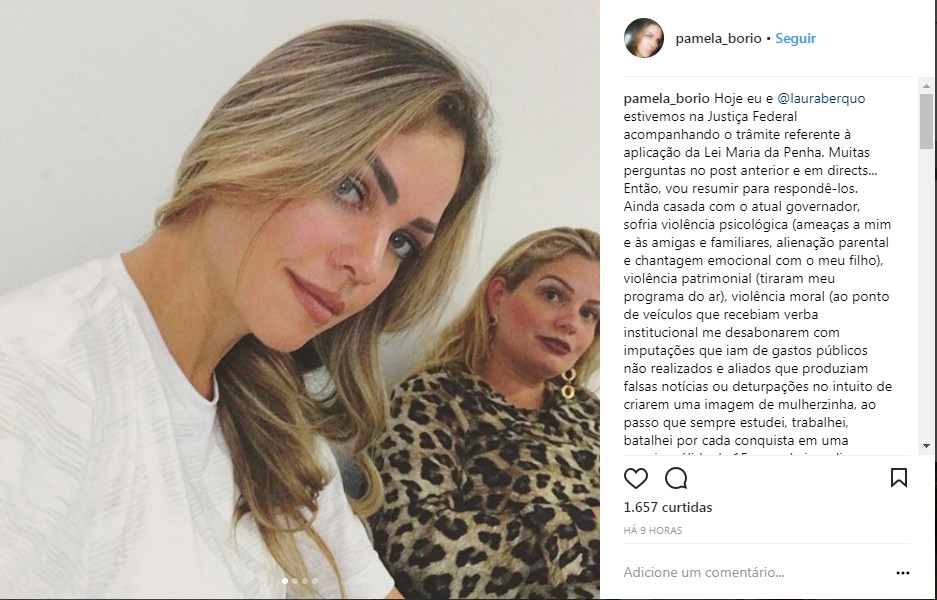The image size is (937, 600).
Task: Focus the Adicione um comentário field
Action: tap(756, 573)
